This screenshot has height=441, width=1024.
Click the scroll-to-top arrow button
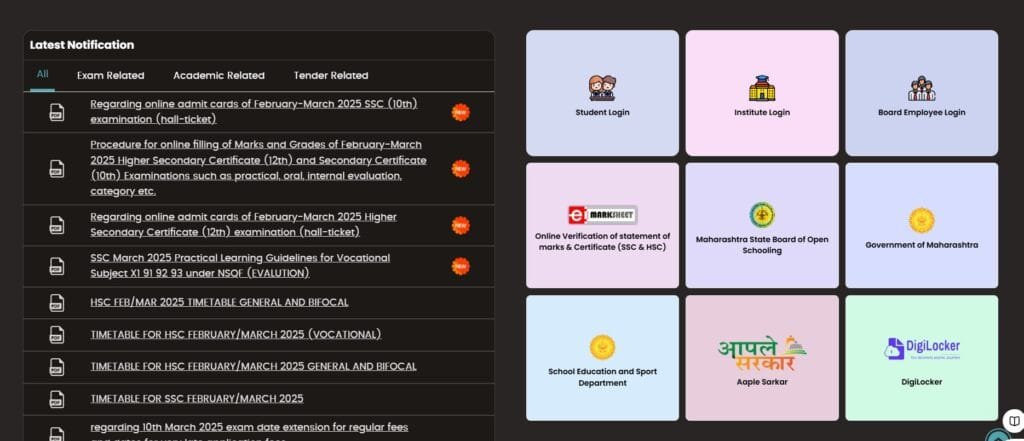pos(997,436)
